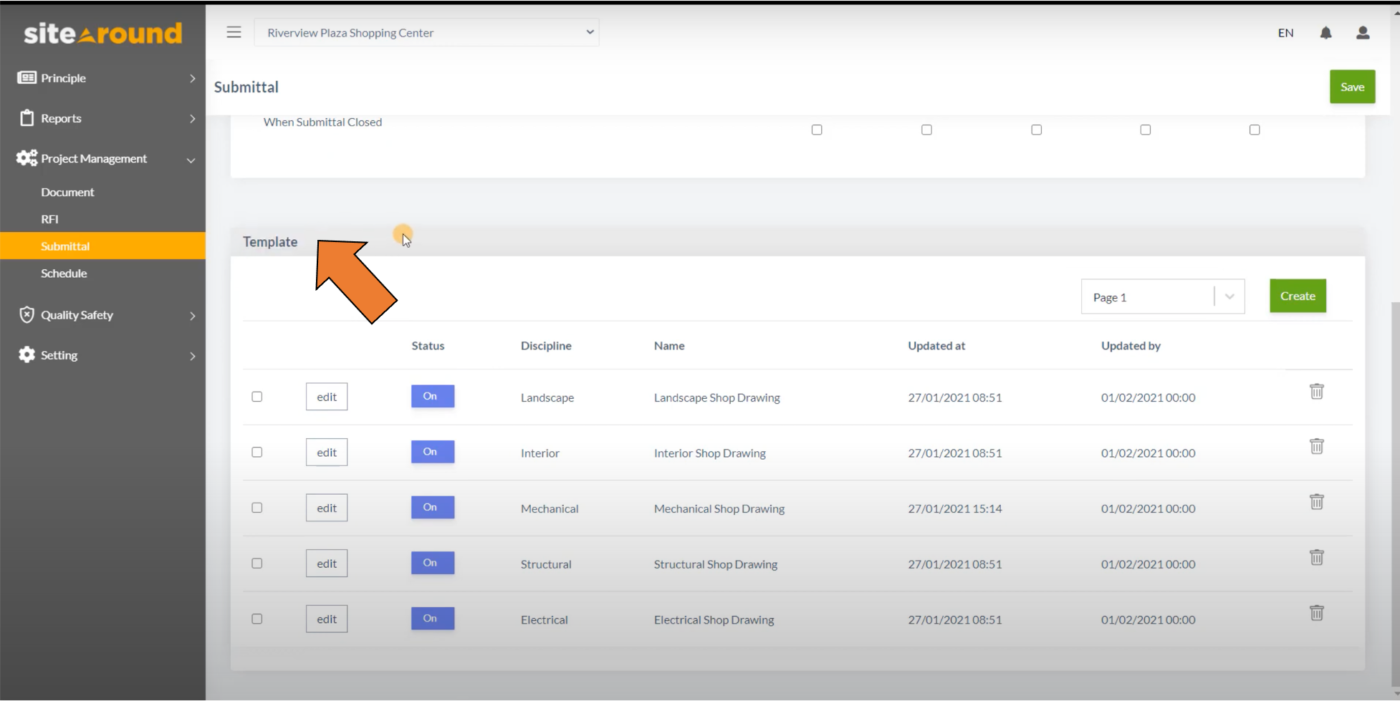This screenshot has width=1400, height=701.
Task: Delete the Interior Shop Drawing template
Action: click(1317, 446)
